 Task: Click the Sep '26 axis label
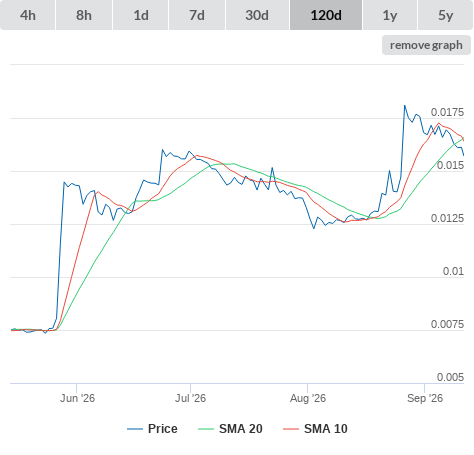point(425,398)
